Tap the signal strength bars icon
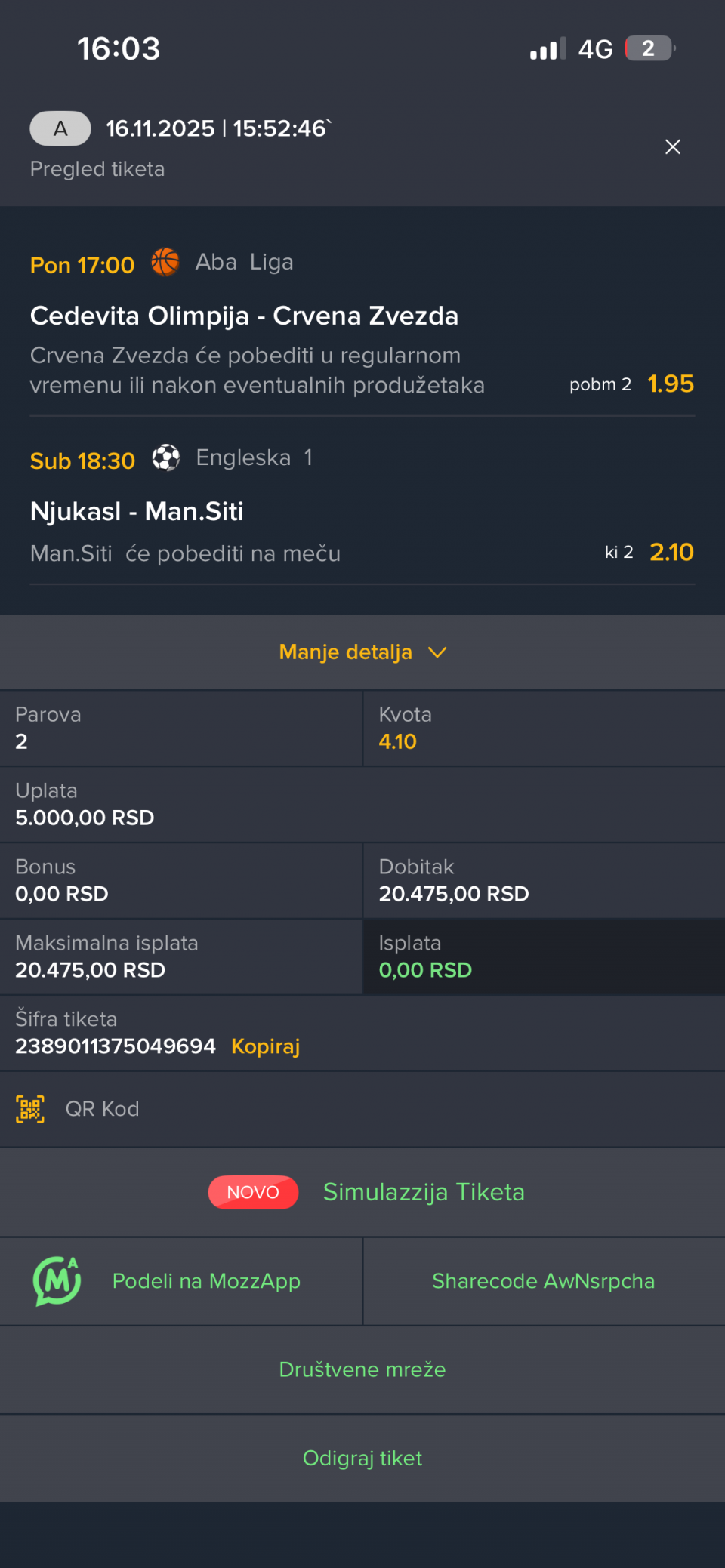The image size is (725, 1568). 548,50
